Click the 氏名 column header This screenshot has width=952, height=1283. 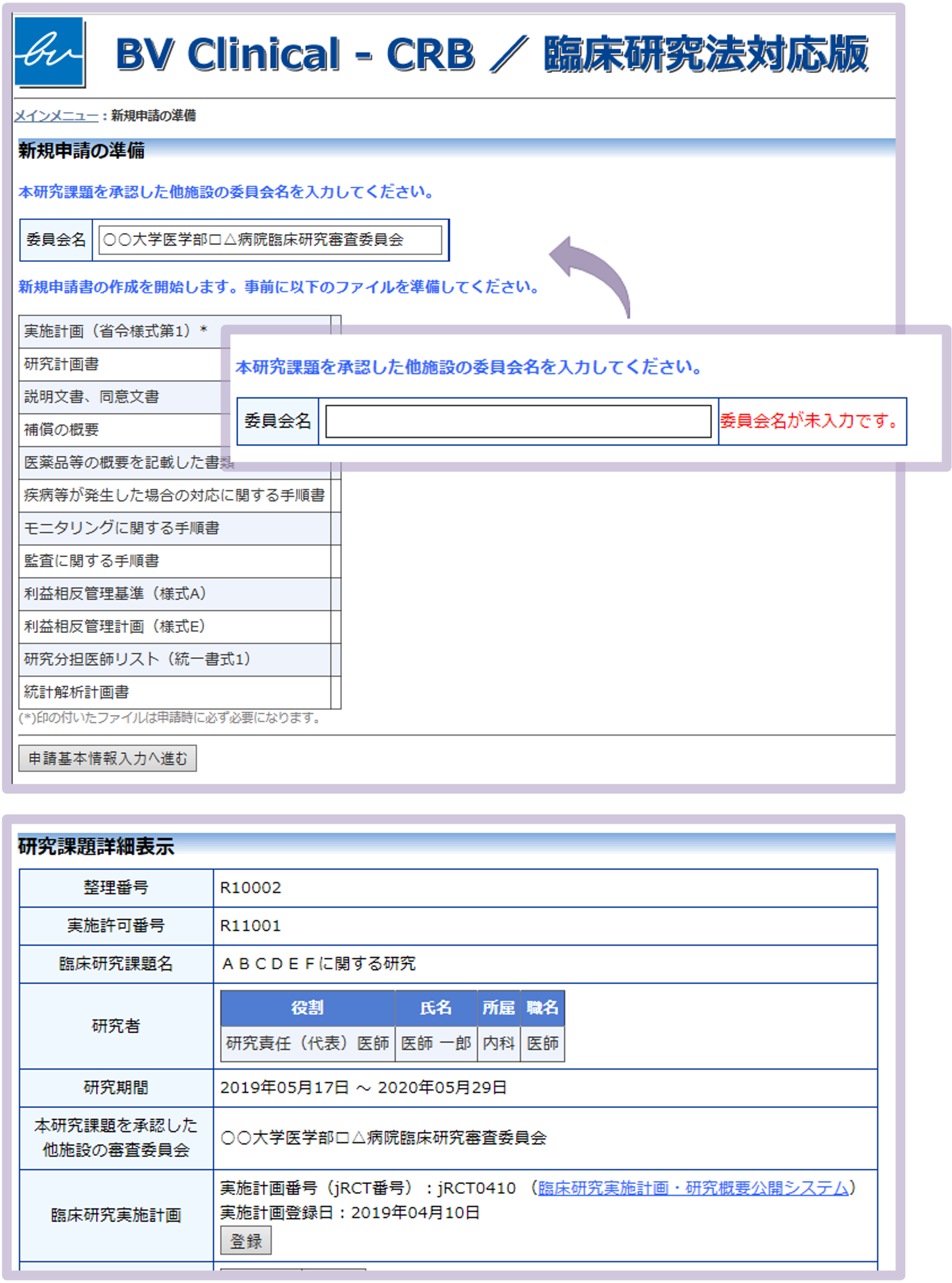click(436, 1008)
